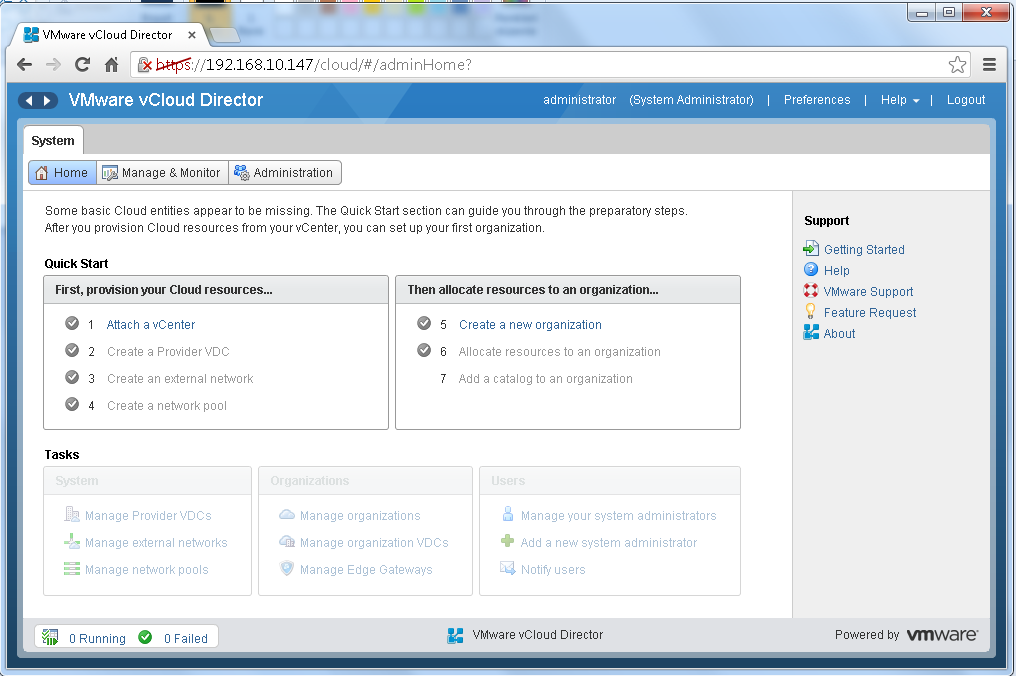This screenshot has width=1016, height=676.
Task: Click Manage Provider VDCs task text
Action: [148, 516]
